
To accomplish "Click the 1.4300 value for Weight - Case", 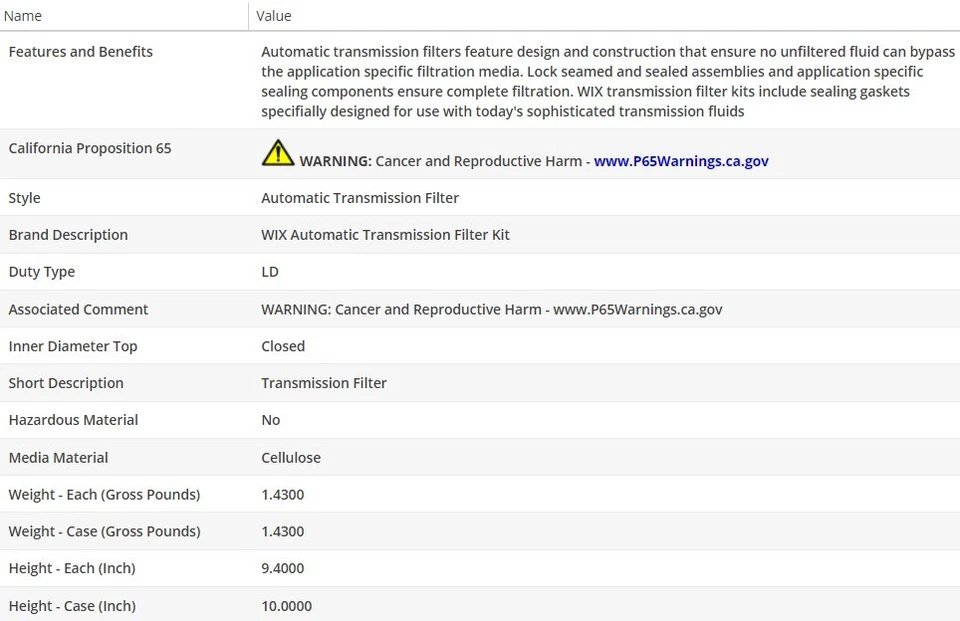I will [x=283, y=532].
